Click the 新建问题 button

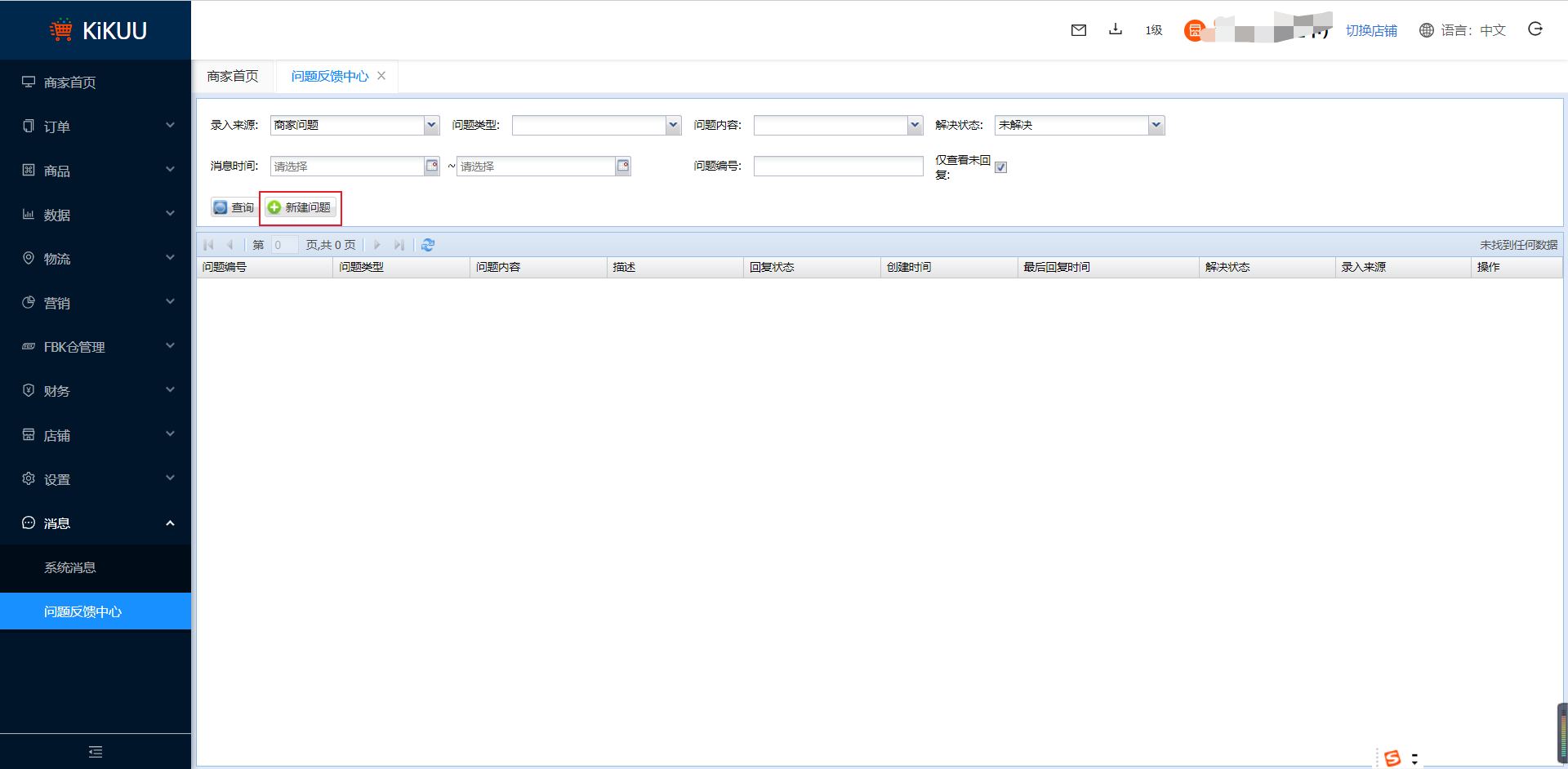click(x=300, y=207)
